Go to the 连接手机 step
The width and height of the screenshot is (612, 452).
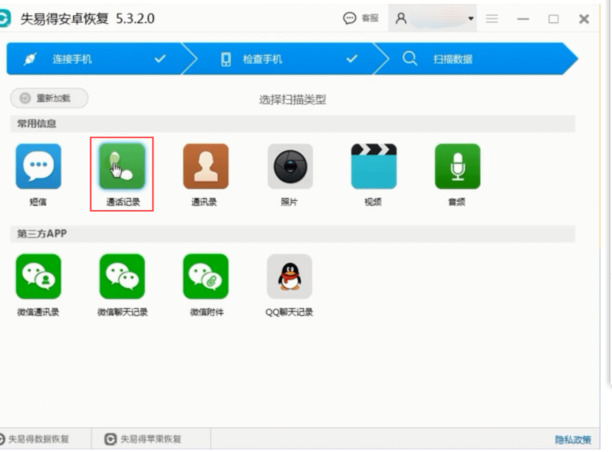[x=96, y=59]
